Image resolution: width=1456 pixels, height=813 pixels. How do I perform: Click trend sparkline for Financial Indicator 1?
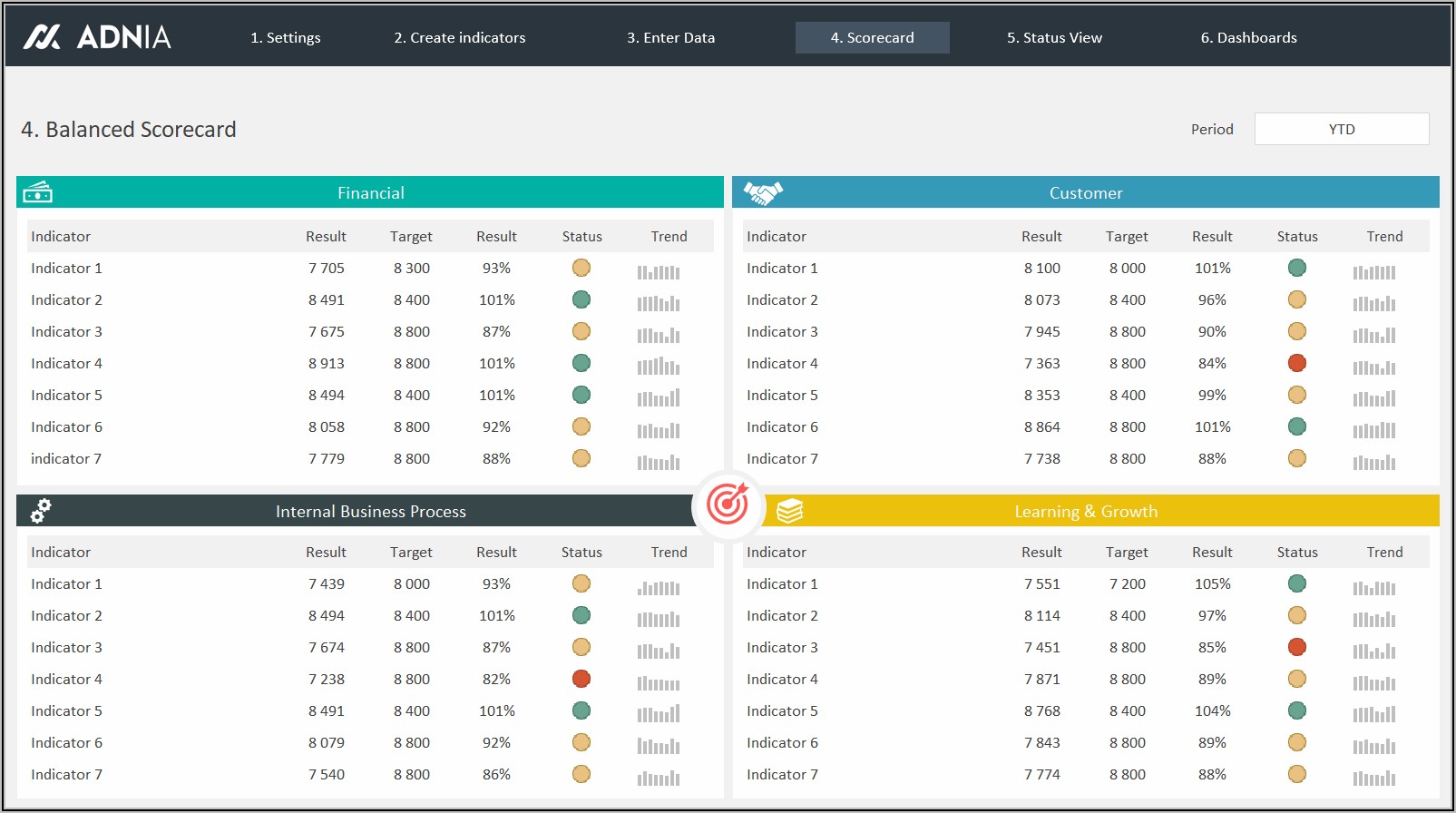point(659,270)
